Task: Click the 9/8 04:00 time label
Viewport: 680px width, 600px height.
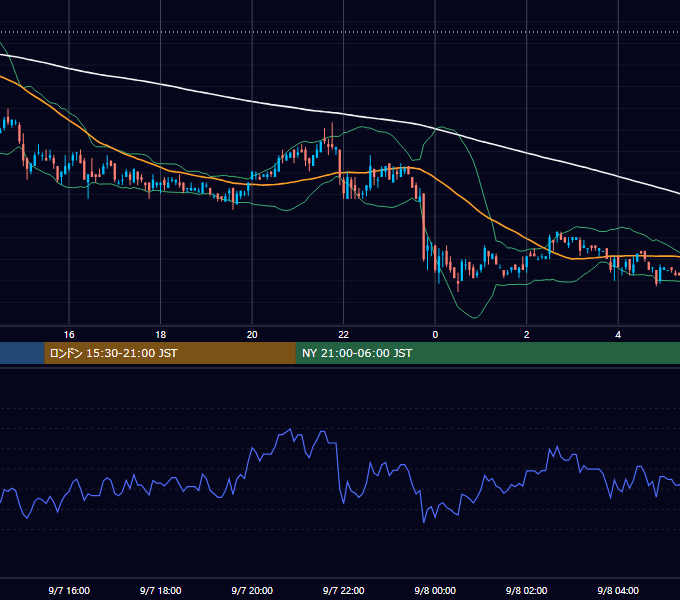Action: click(x=618, y=590)
